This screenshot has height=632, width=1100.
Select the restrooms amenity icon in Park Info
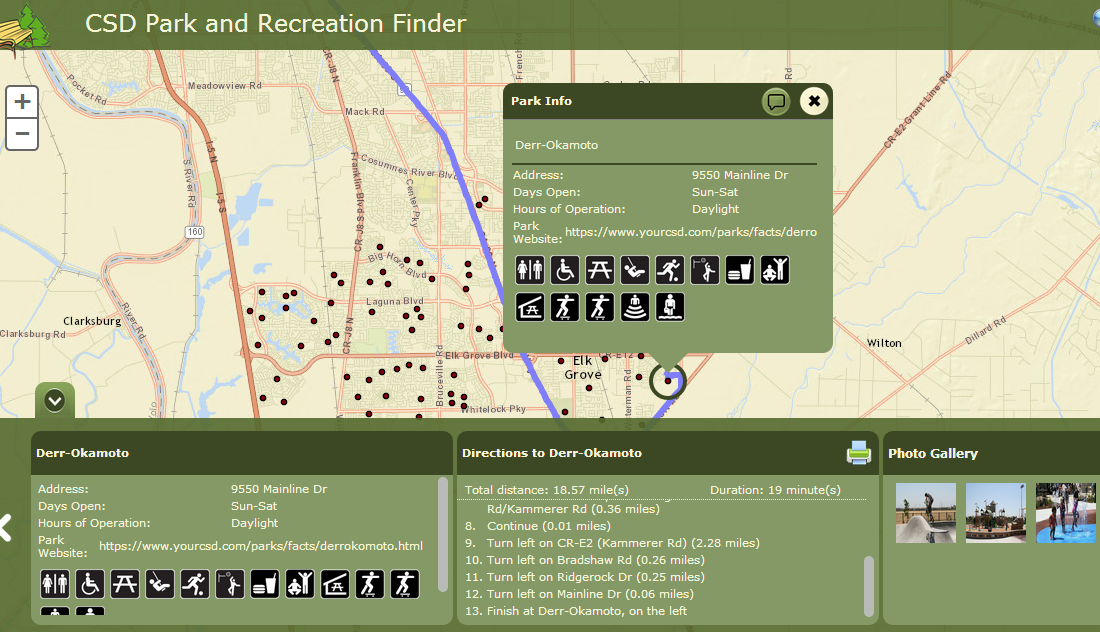pyautogui.click(x=530, y=269)
